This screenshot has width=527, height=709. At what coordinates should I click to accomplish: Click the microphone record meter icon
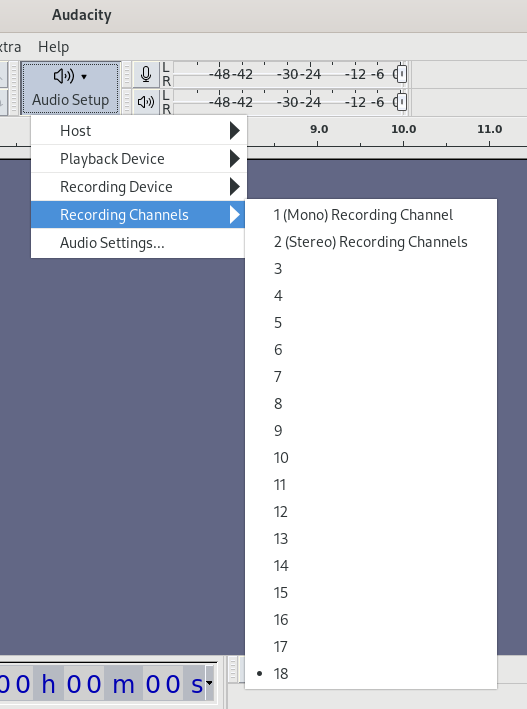click(146, 74)
